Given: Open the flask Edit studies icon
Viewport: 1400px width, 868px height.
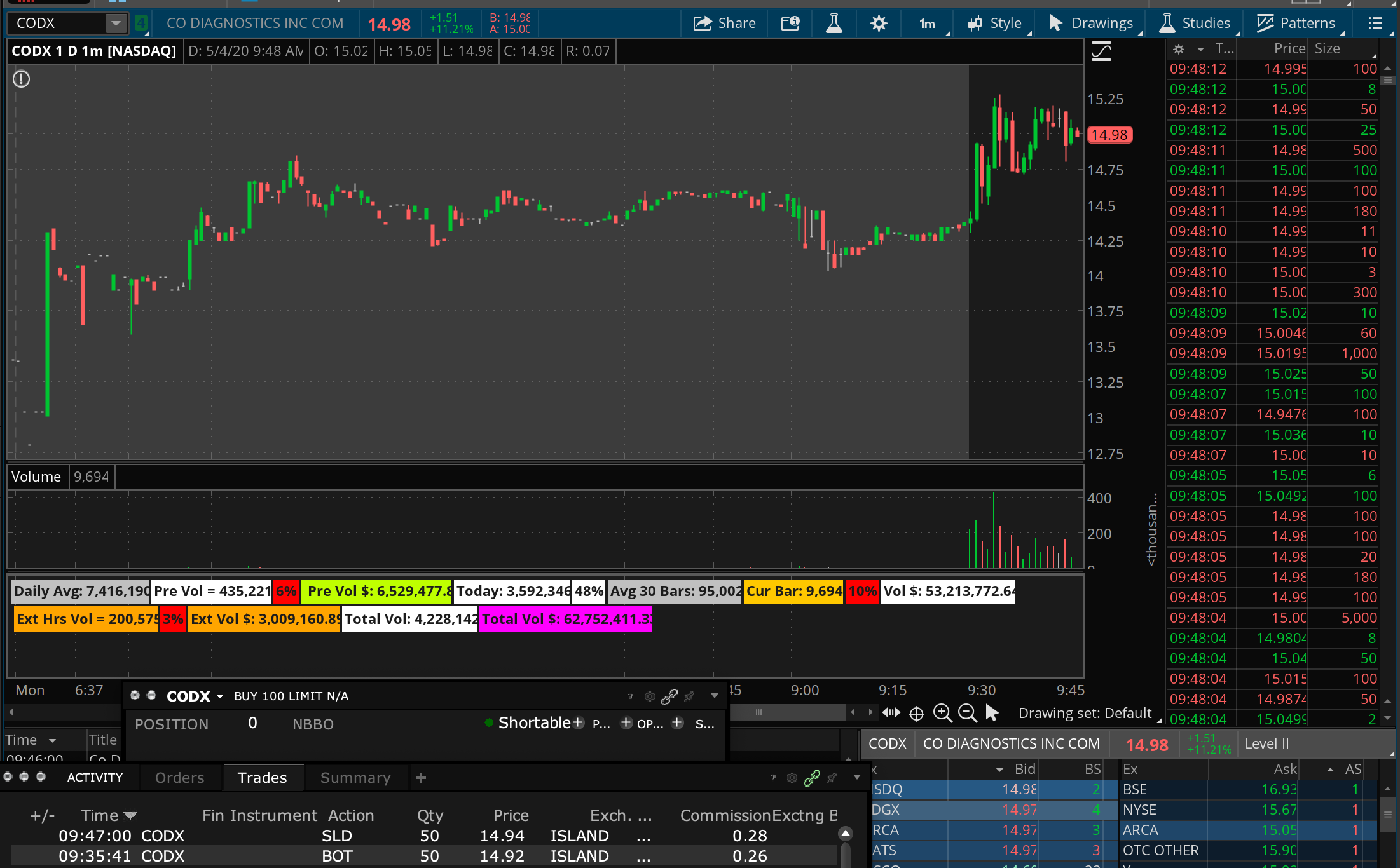Looking at the screenshot, I should [834, 24].
